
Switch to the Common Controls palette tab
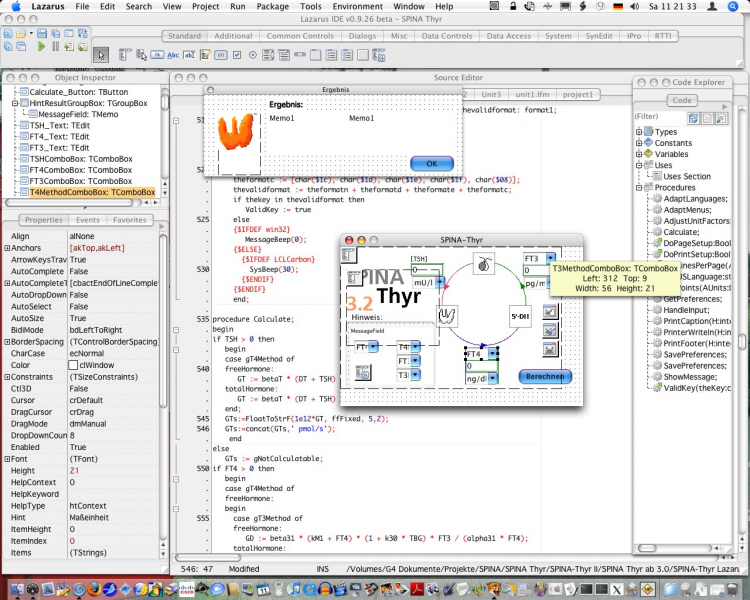299,36
